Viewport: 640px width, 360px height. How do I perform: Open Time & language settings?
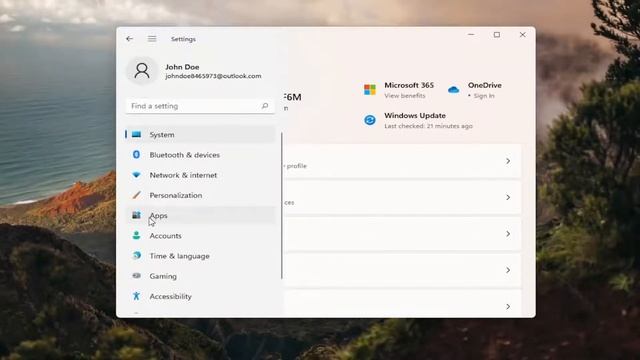pyautogui.click(x=200, y=256)
